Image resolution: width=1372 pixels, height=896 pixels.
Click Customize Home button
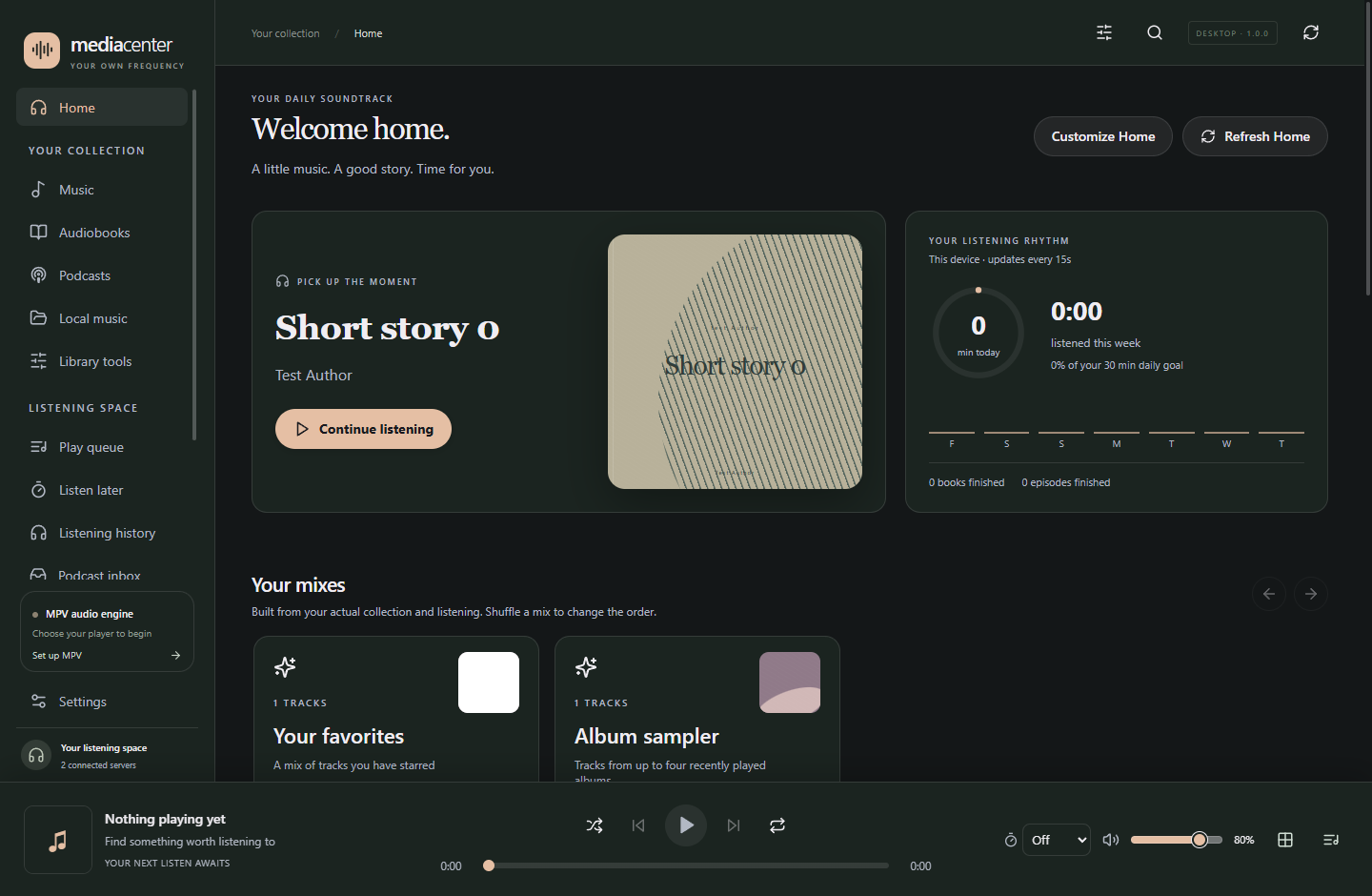[x=1103, y=136]
